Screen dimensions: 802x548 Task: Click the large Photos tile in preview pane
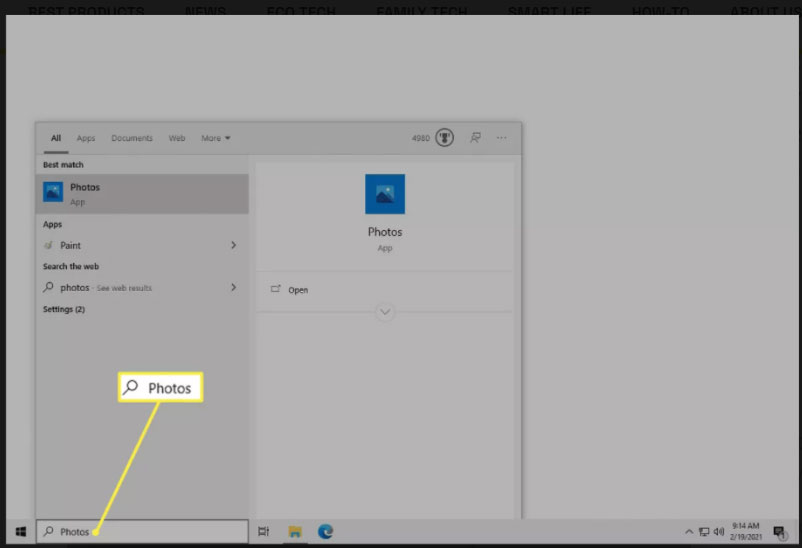[385, 194]
